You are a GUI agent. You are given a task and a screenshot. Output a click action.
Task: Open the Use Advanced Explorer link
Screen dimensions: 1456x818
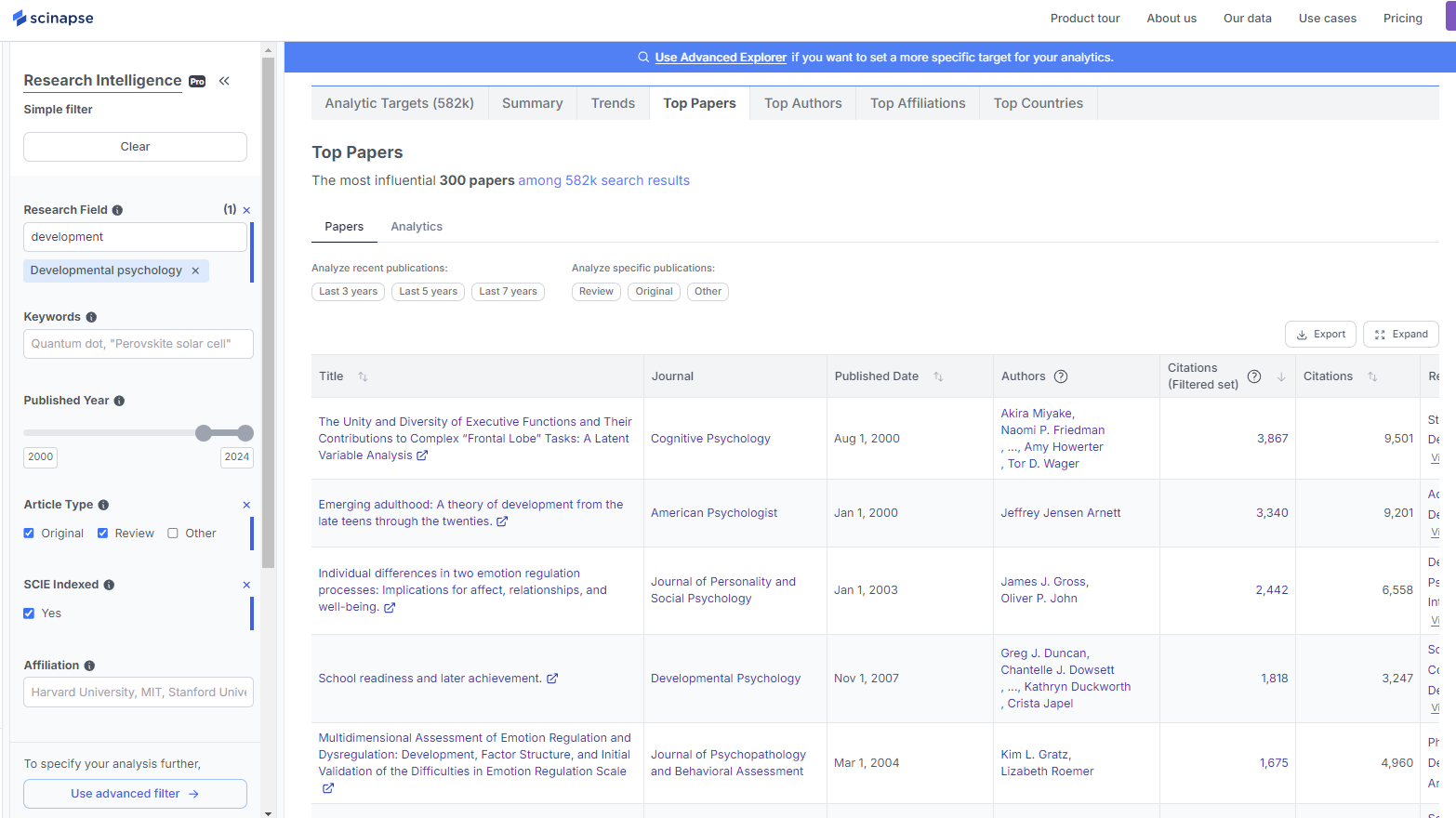[x=721, y=57]
